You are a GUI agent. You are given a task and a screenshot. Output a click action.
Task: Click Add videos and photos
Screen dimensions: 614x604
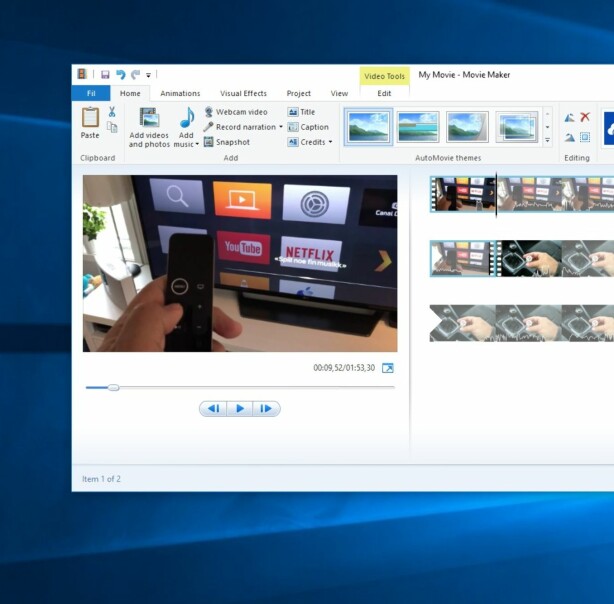click(149, 128)
